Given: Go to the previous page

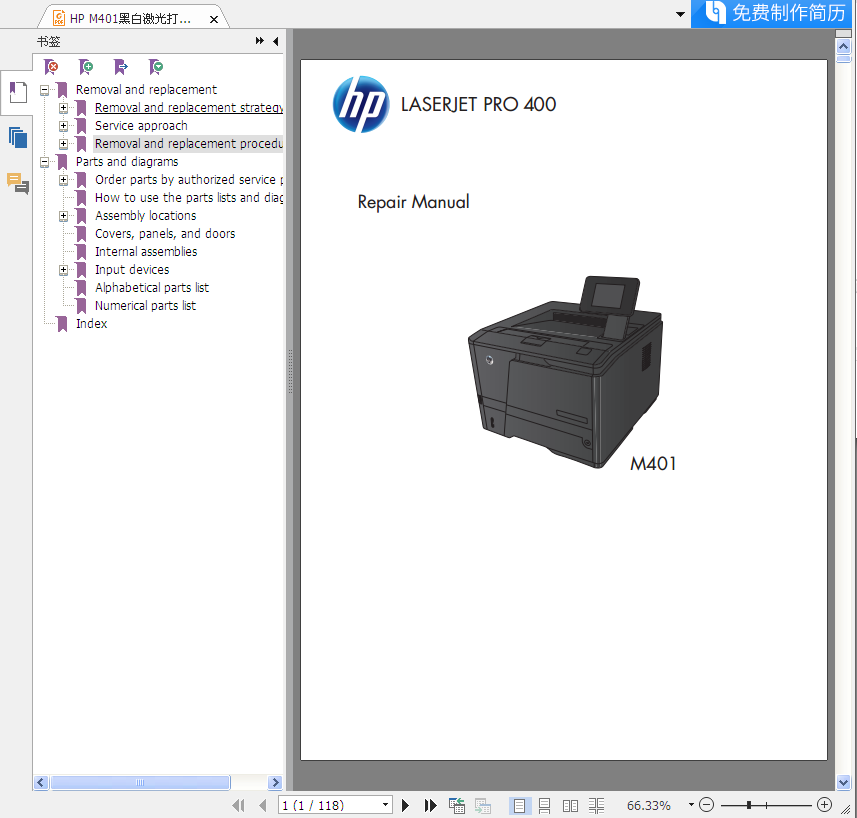Looking at the screenshot, I should tap(263, 805).
